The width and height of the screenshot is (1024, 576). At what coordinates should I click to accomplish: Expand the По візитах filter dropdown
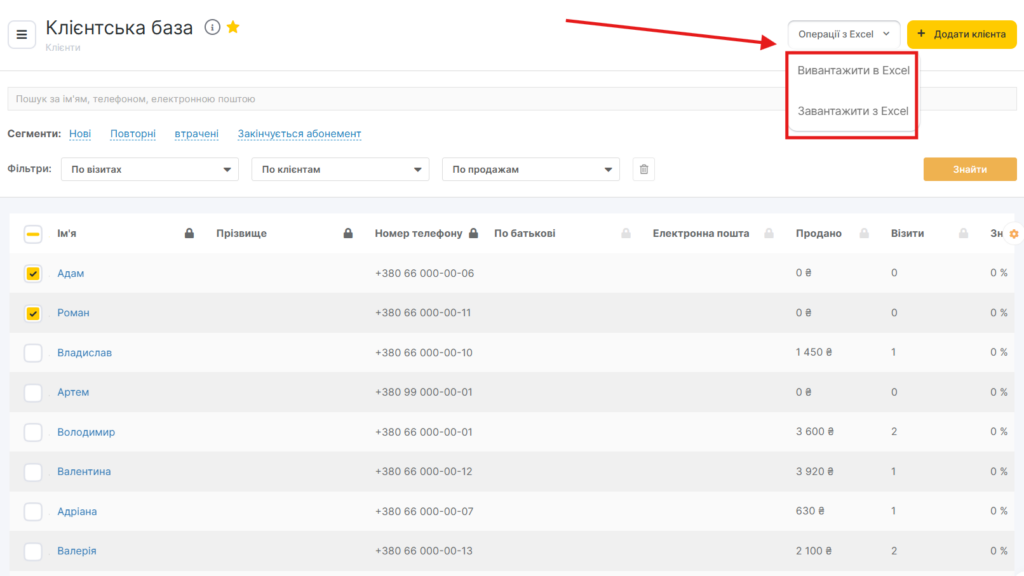point(149,170)
